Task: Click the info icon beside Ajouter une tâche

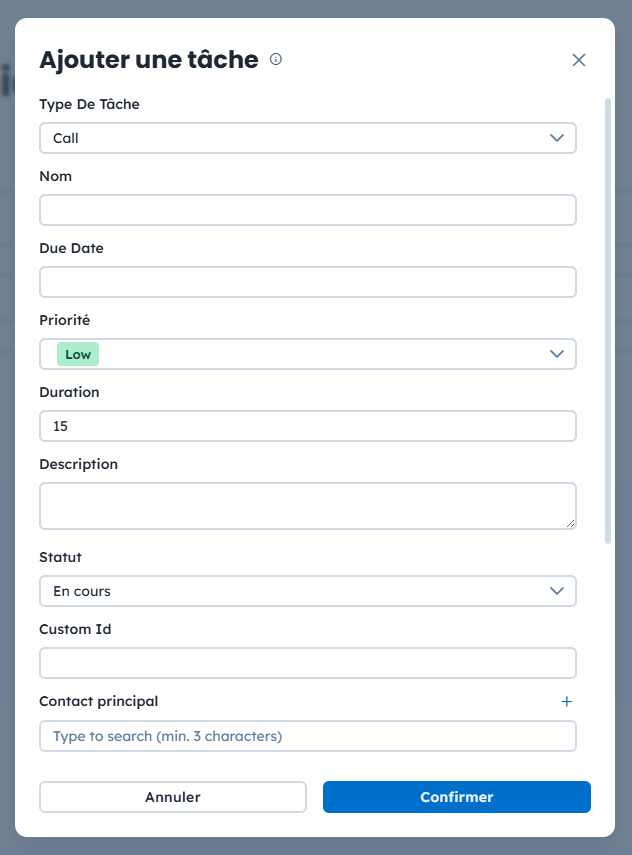Action: coord(276,59)
